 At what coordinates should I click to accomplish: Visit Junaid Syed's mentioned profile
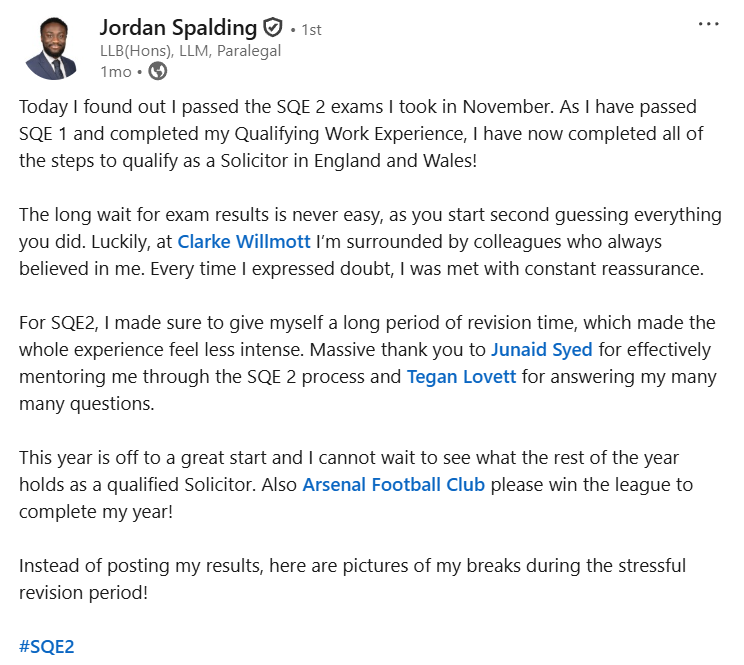tap(541, 350)
